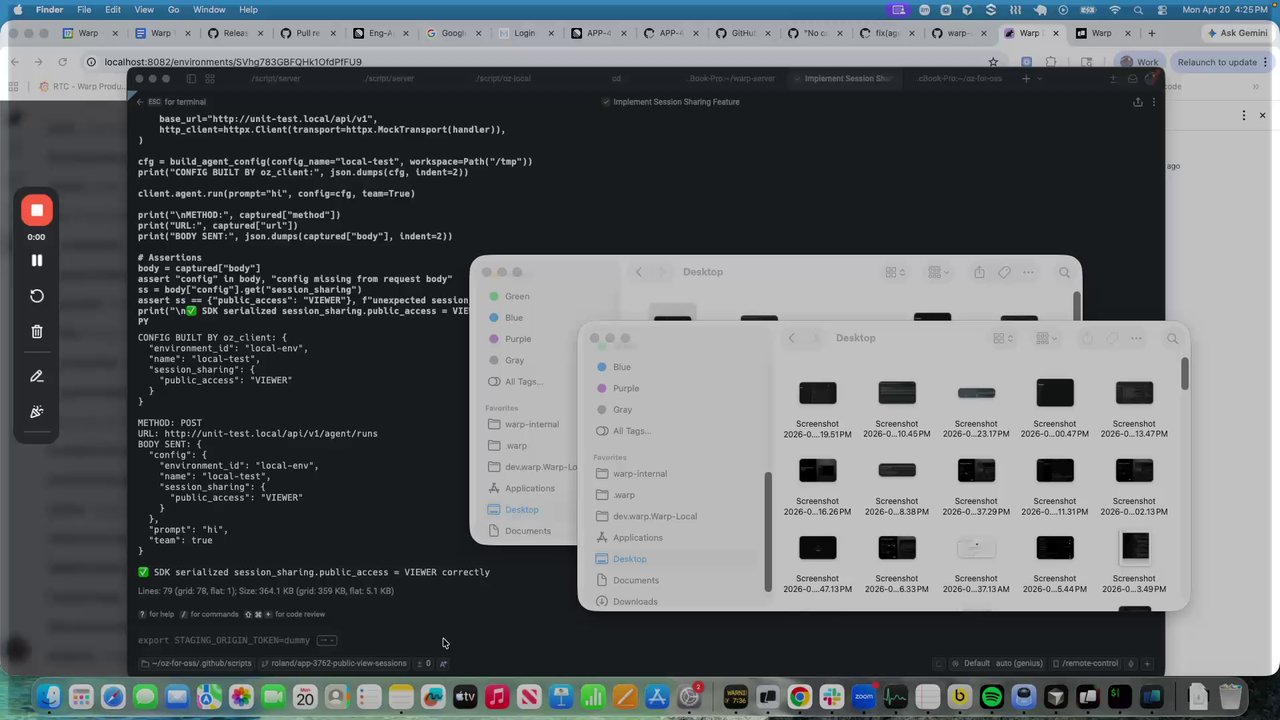The width and height of the screenshot is (1280, 720).
Task: Open the icon view switcher in the front Finder window
Action: click(1003, 338)
